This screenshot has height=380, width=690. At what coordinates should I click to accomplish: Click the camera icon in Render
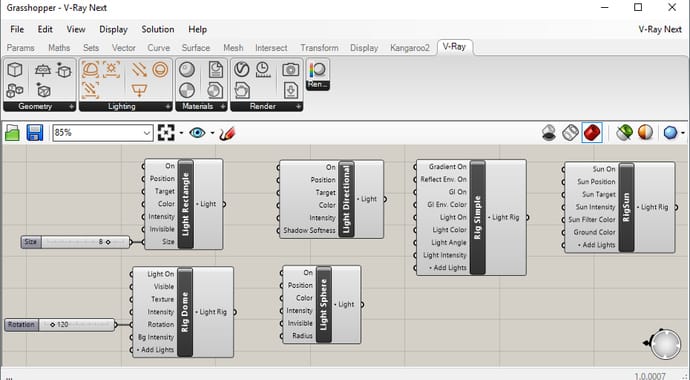[290, 69]
